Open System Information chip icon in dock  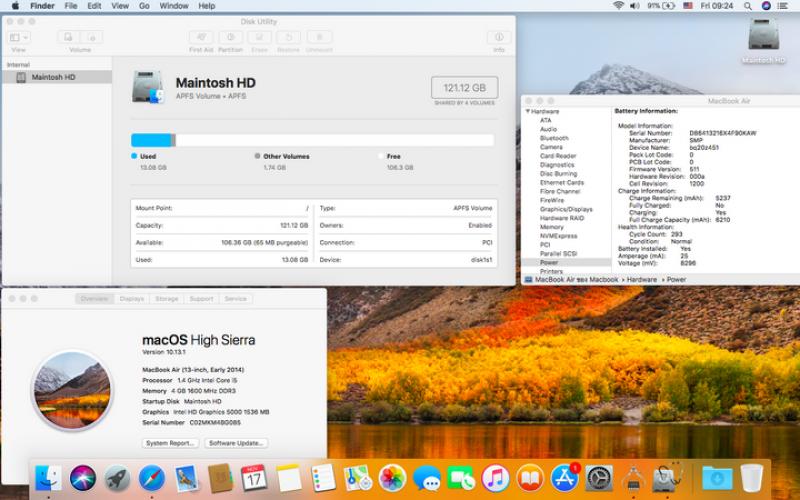click(x=633, y=479)
